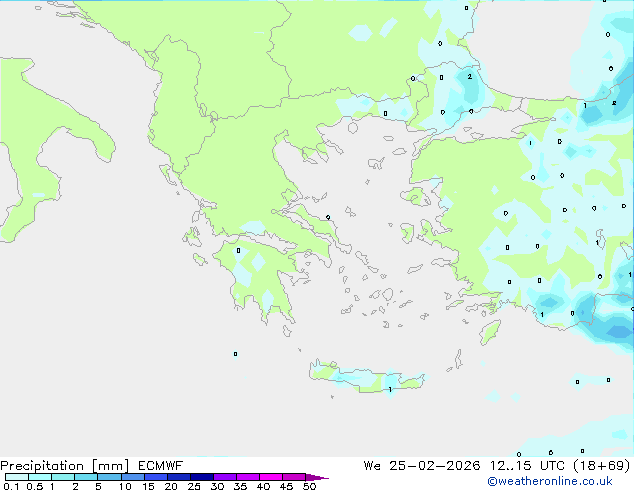Click the '0.5' legend scale label
Viewport: 634px width, 490px height.
35,486
